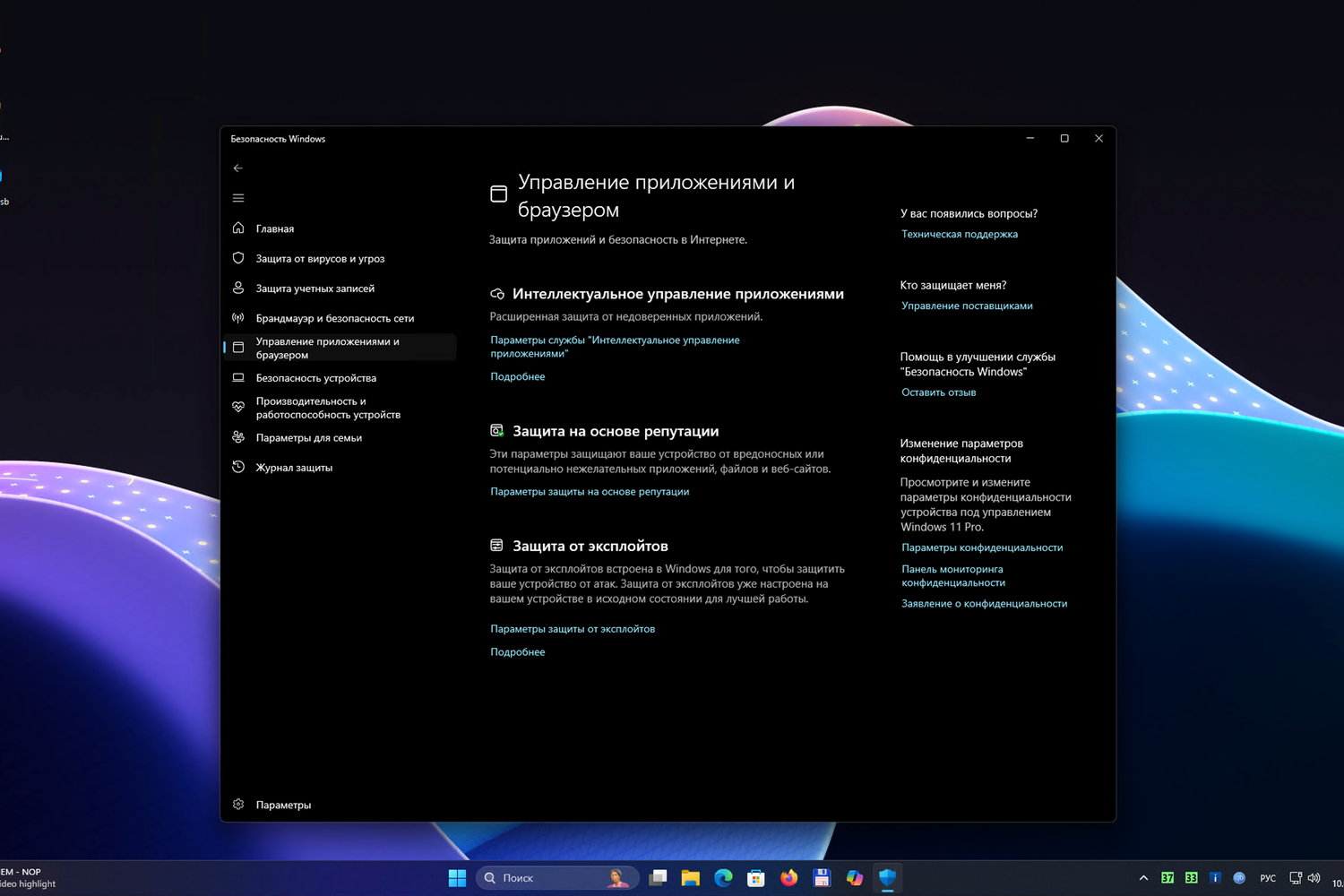Open File Explorer from the taskbar
Image resolution: width=1344 pixels, height=896 pixels.
click(x=690, y=878)
